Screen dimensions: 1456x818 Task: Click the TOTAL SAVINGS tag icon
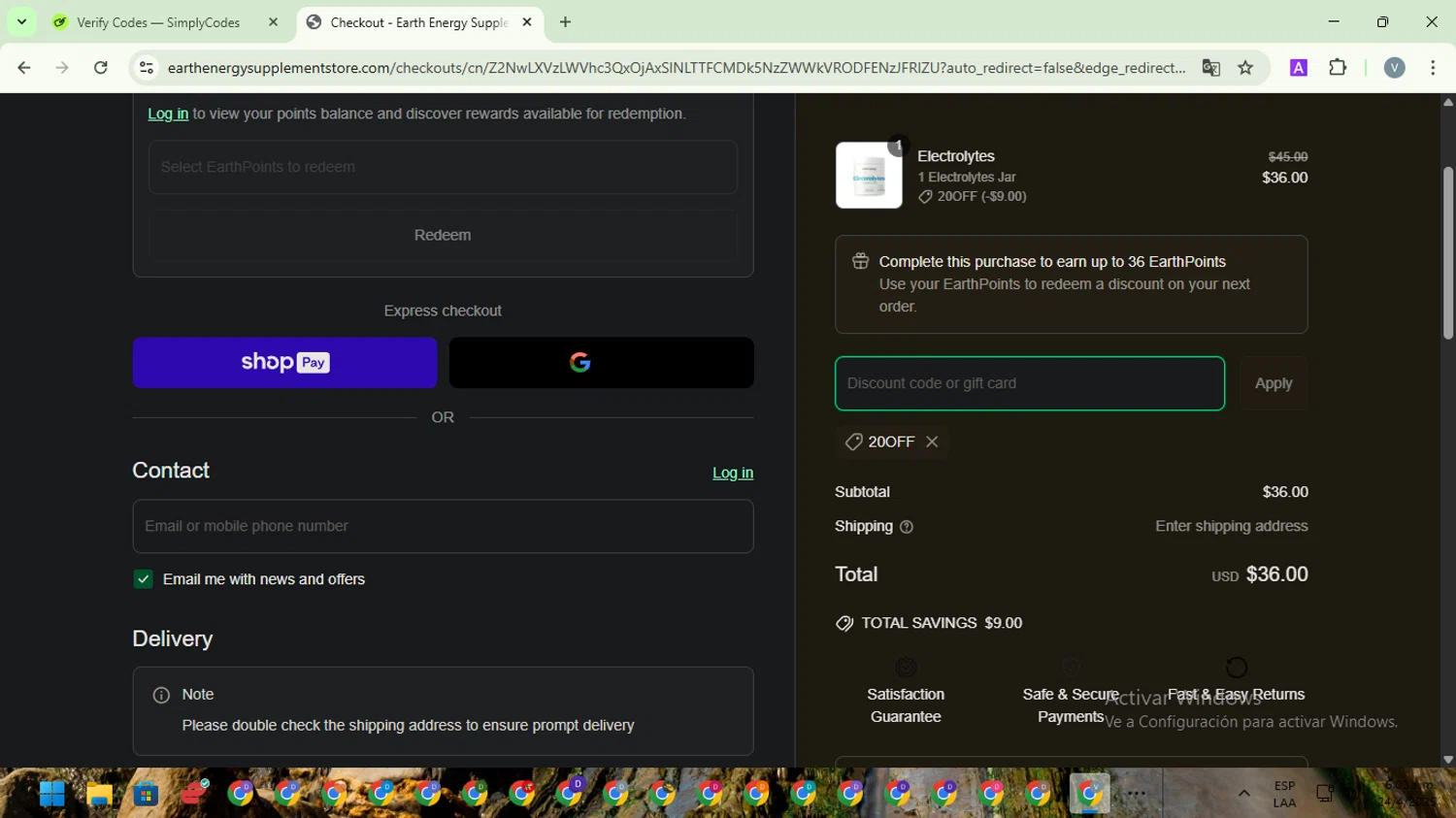click(x=844, y=623)
